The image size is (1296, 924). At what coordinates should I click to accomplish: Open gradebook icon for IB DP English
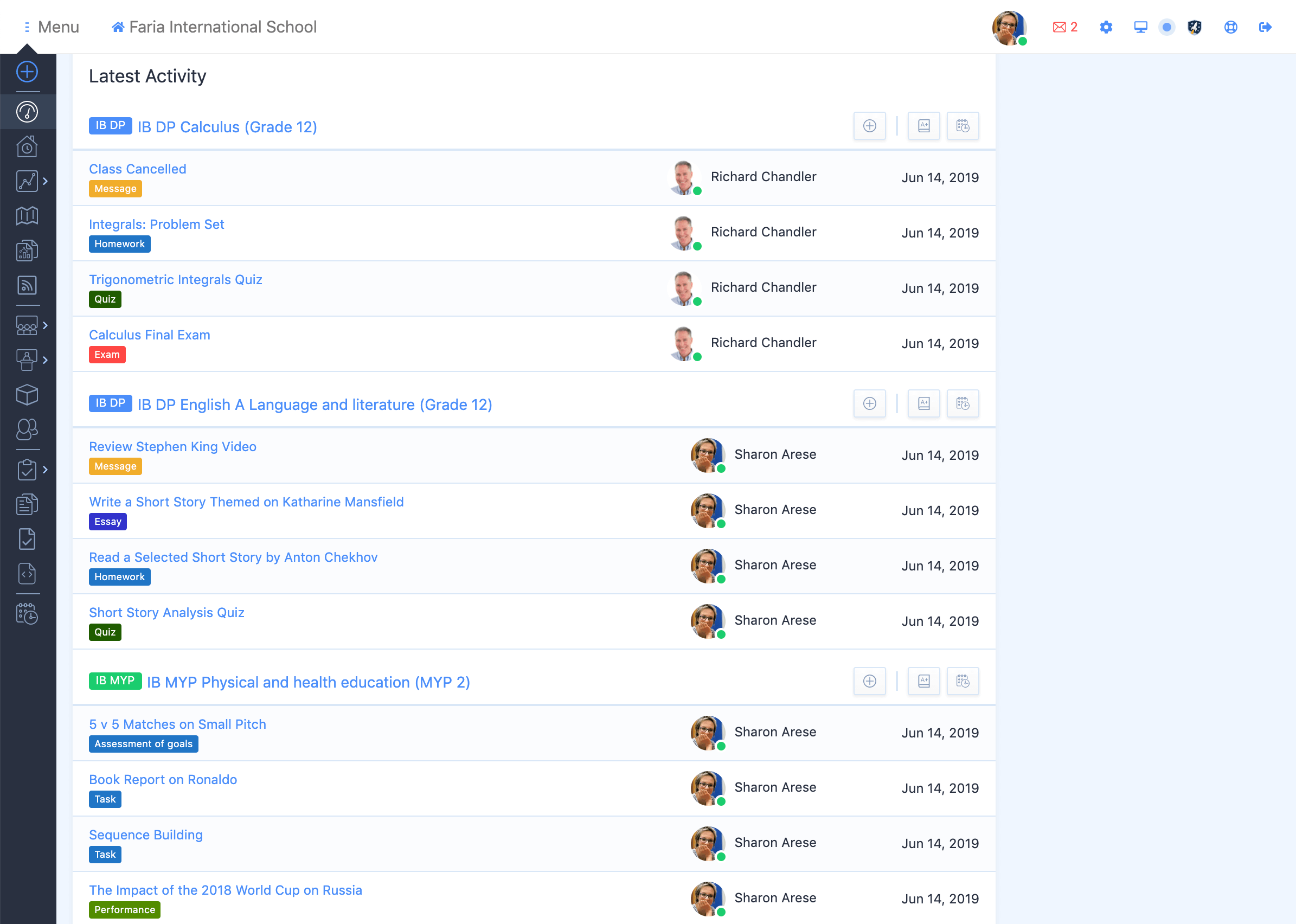pyautogui.click(x=923, y=403)
